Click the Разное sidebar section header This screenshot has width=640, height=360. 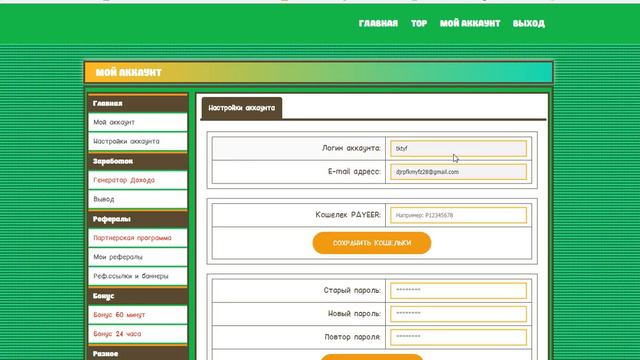tap(138, 353)
